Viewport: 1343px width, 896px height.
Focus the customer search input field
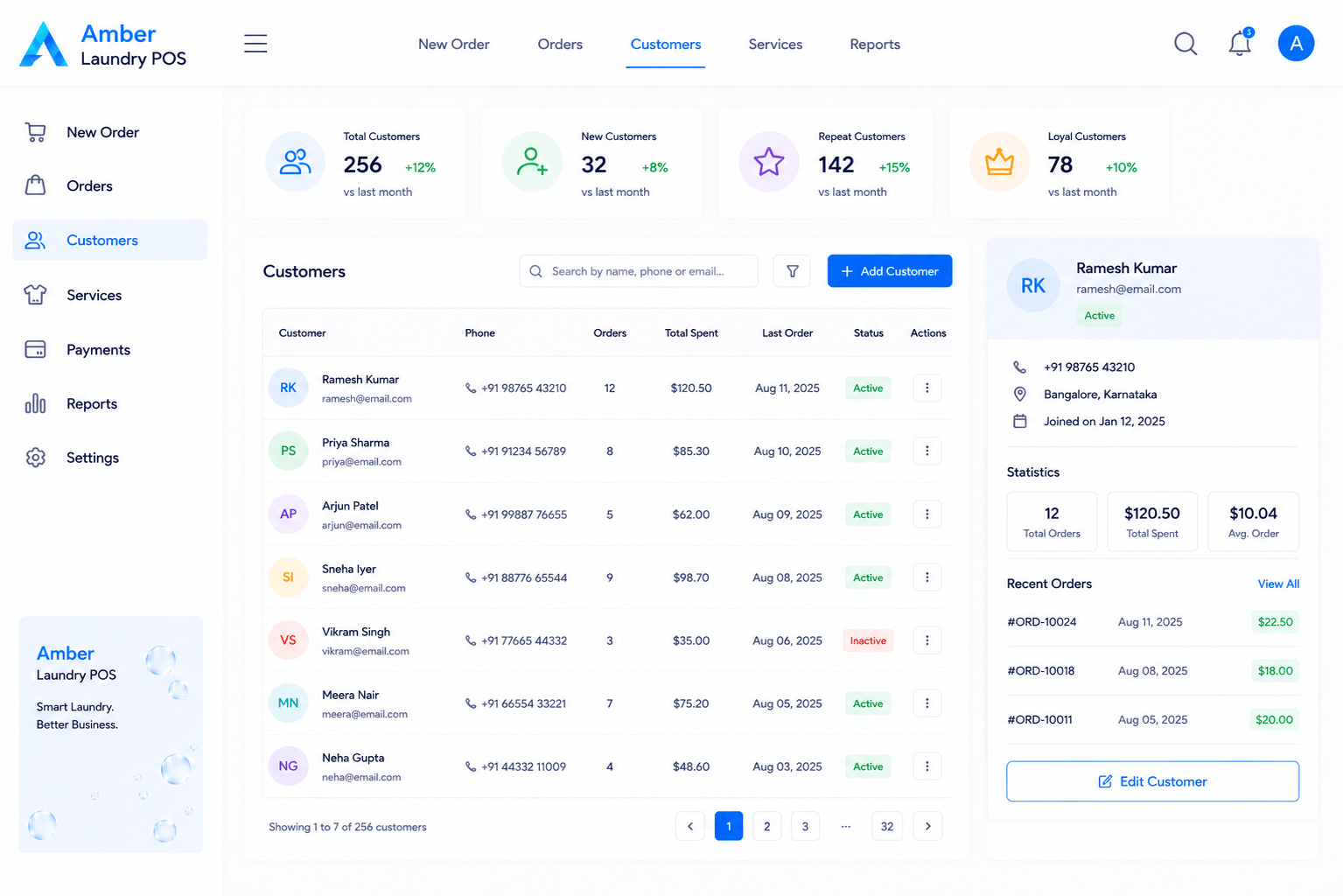639,271
